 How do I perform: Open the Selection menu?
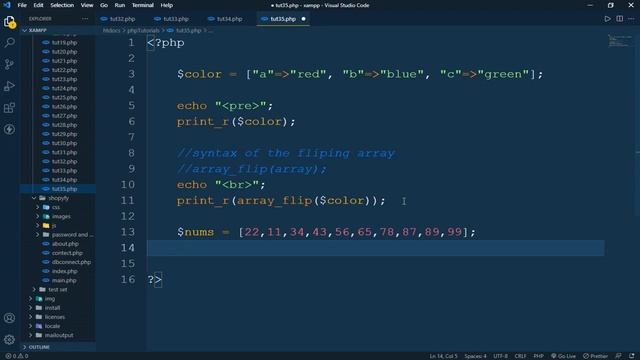[62, 5]
